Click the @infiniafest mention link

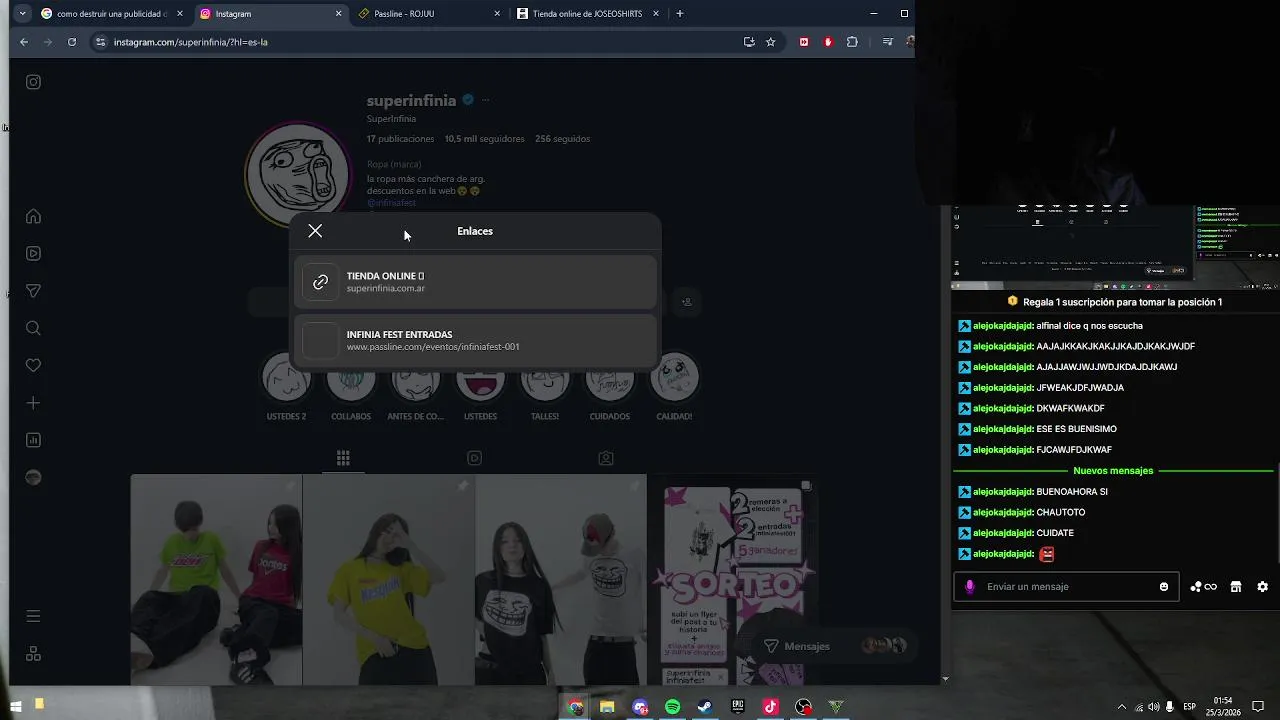(x=391, y=203)
